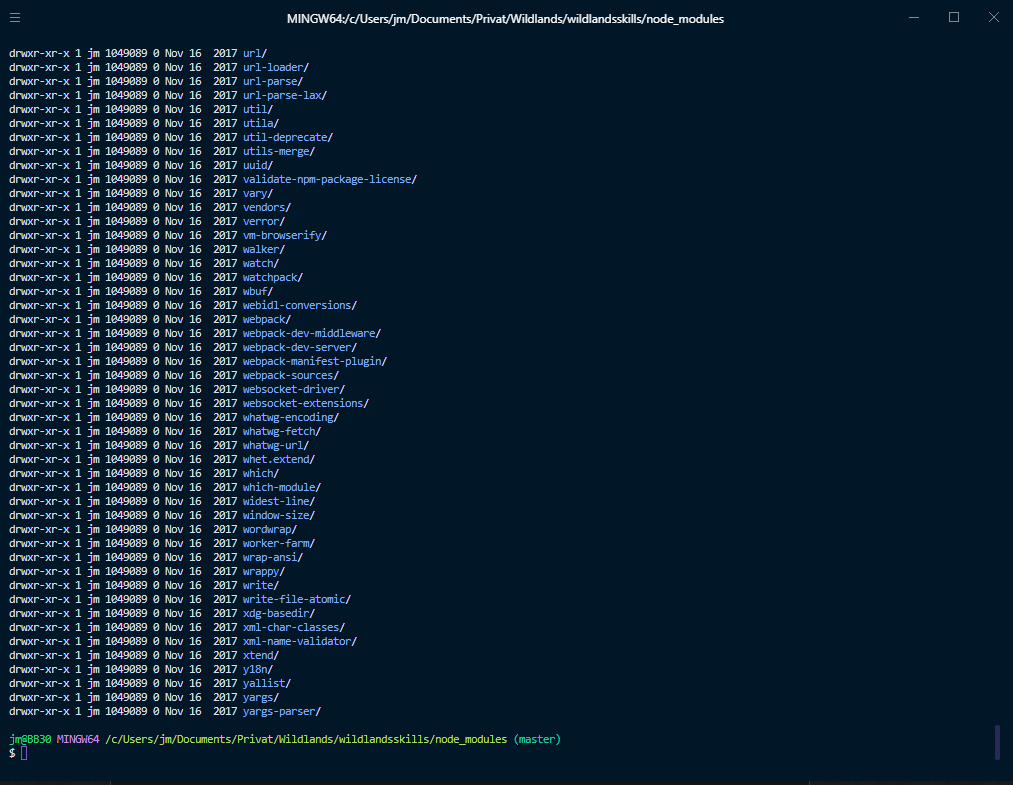This screenshot has width=1013, height=785.
Task: Click the whatwg-encoding/ directory name
Action: coord(291,417)
